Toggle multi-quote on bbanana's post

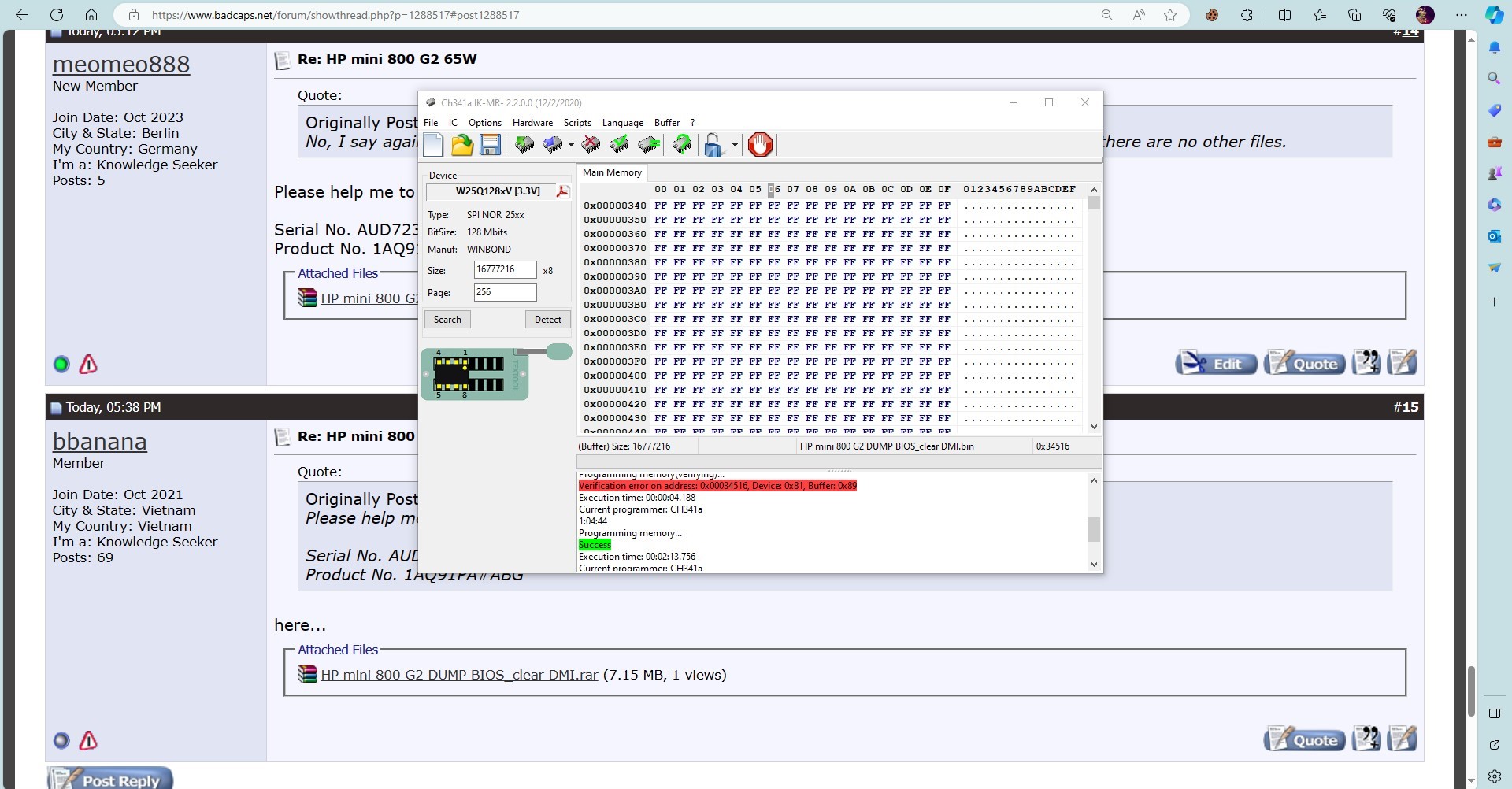click(1366, 739)
